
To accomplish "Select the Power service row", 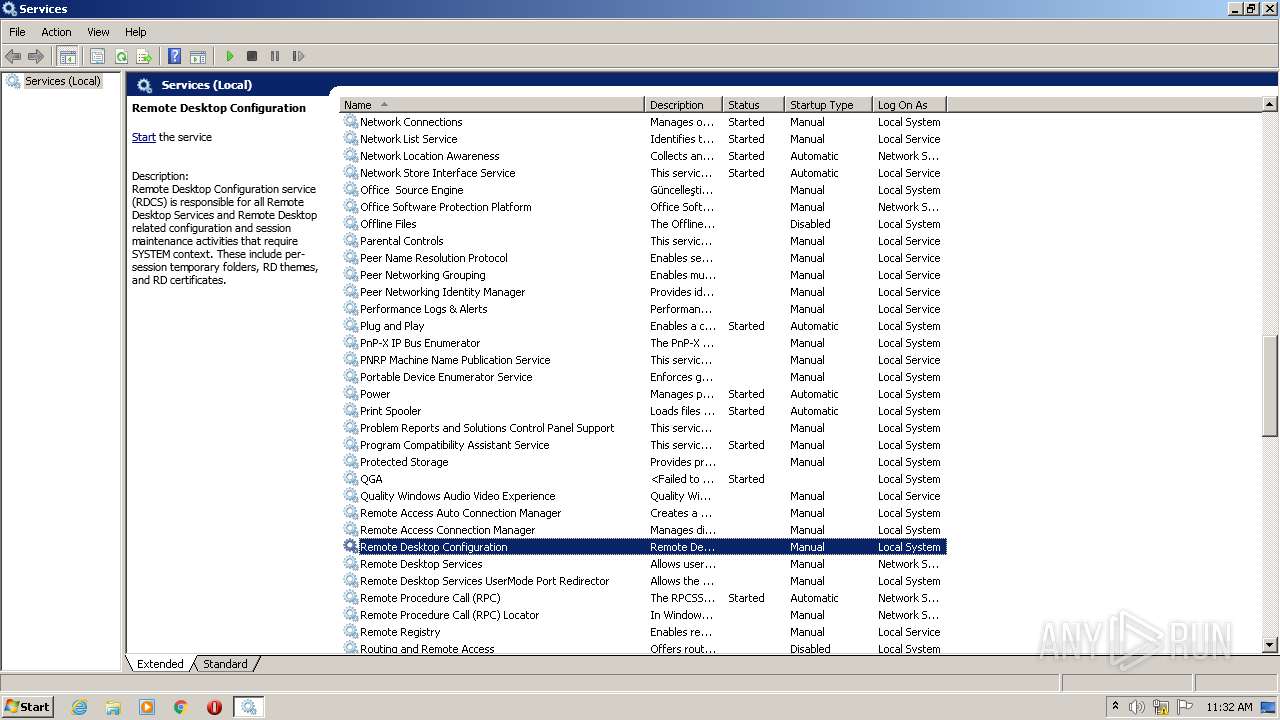I will 643,394.
